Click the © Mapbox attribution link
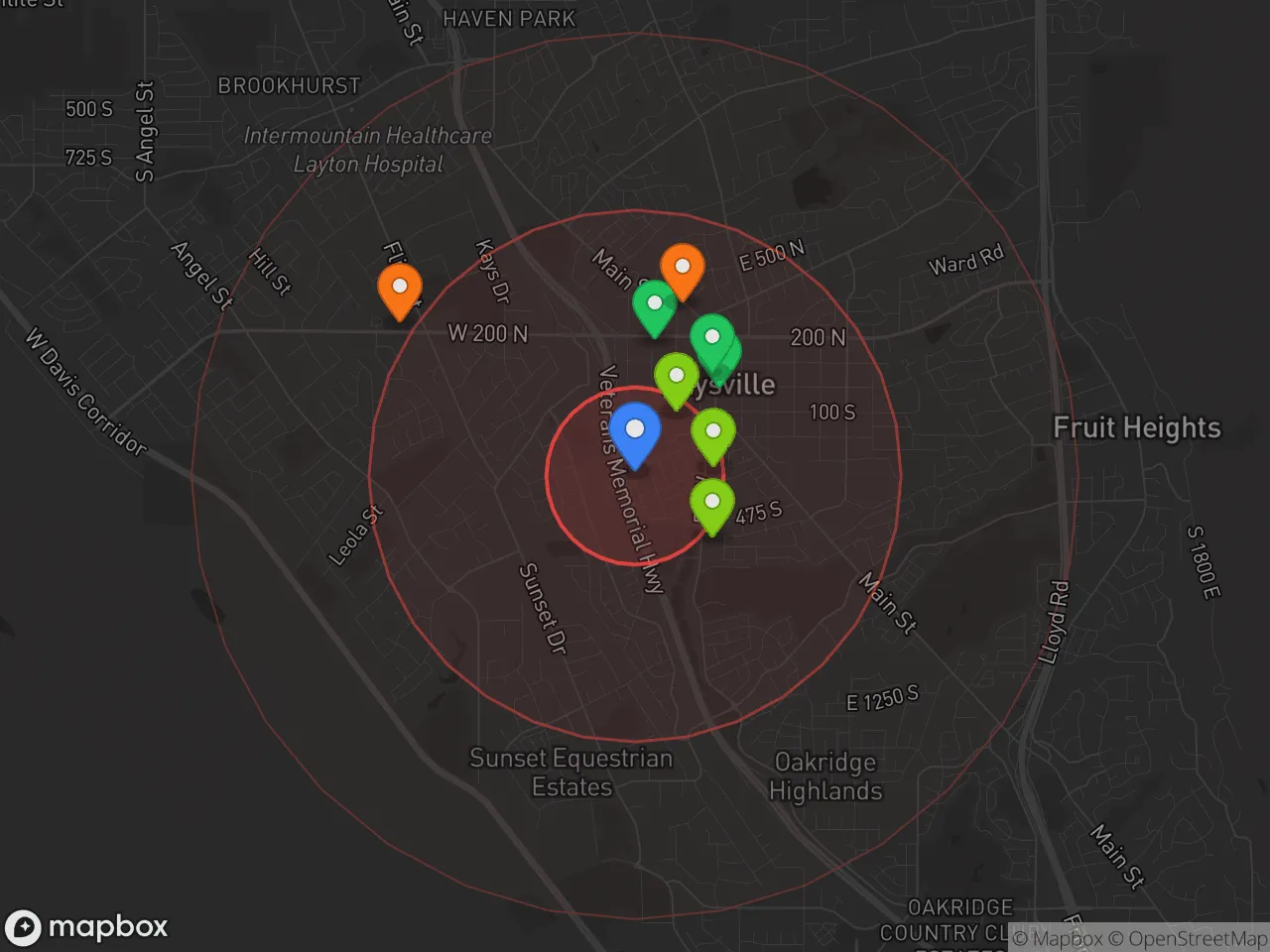Screen dimensions: 1270x952 tap(1058, 938)
